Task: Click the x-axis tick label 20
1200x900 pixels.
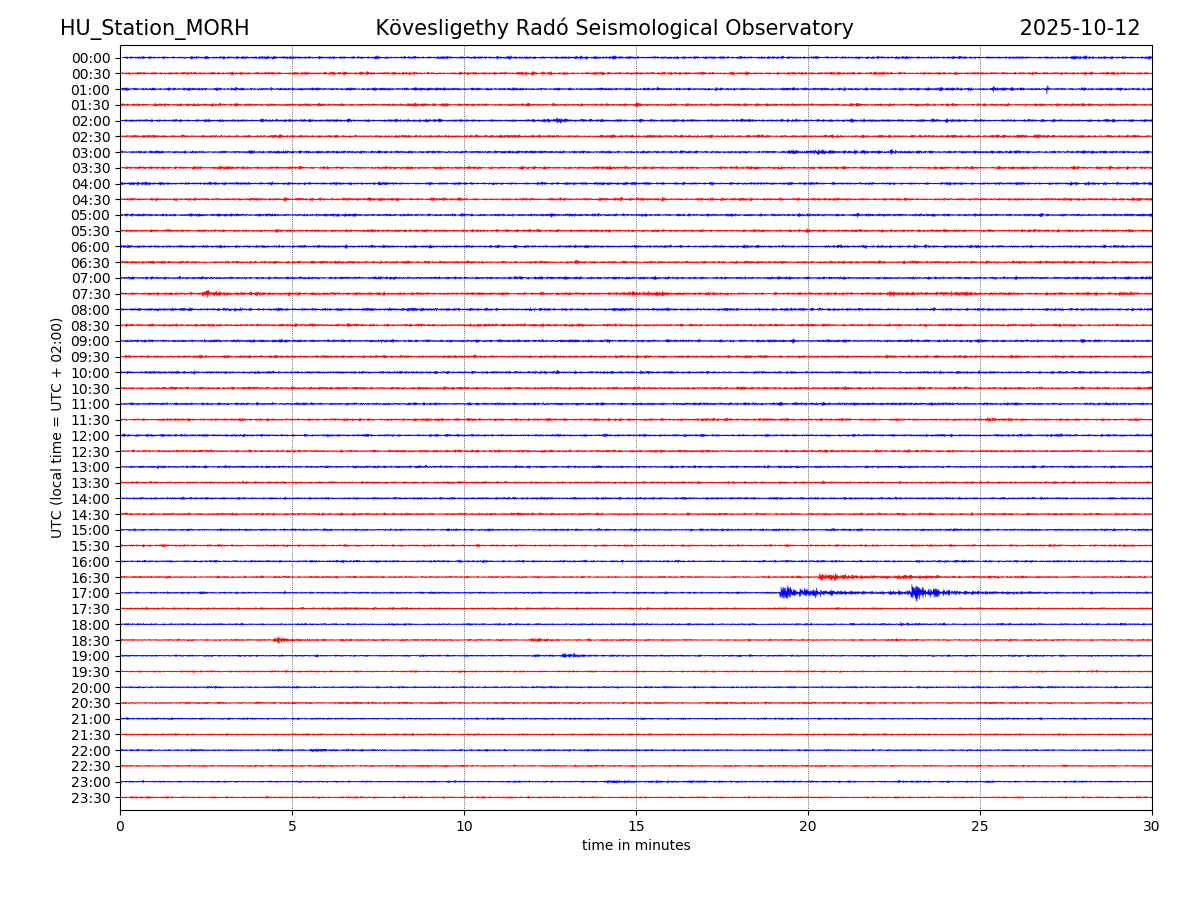Action: 808,827
